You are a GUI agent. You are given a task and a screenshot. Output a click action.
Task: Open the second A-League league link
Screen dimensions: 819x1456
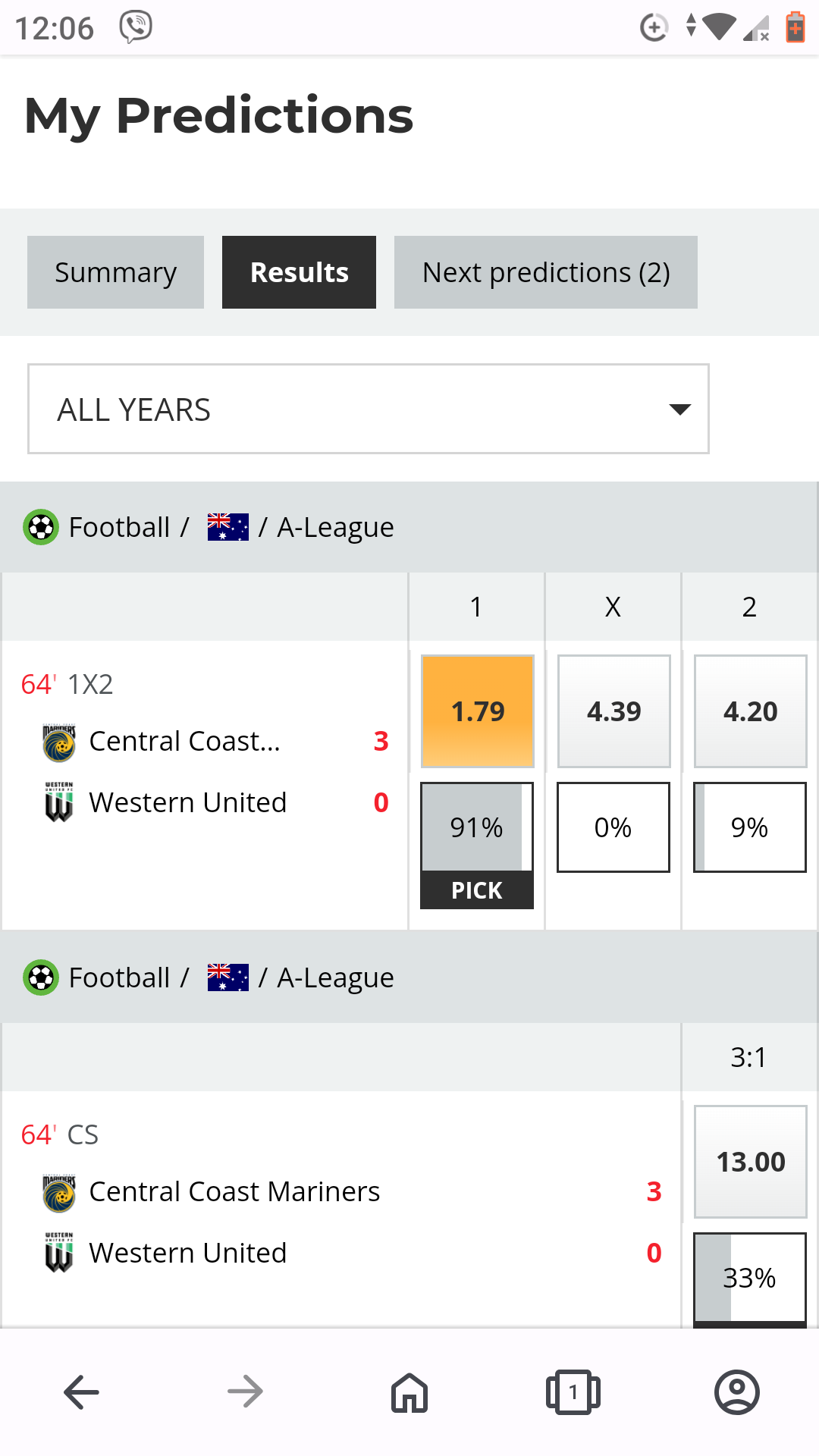335,978
